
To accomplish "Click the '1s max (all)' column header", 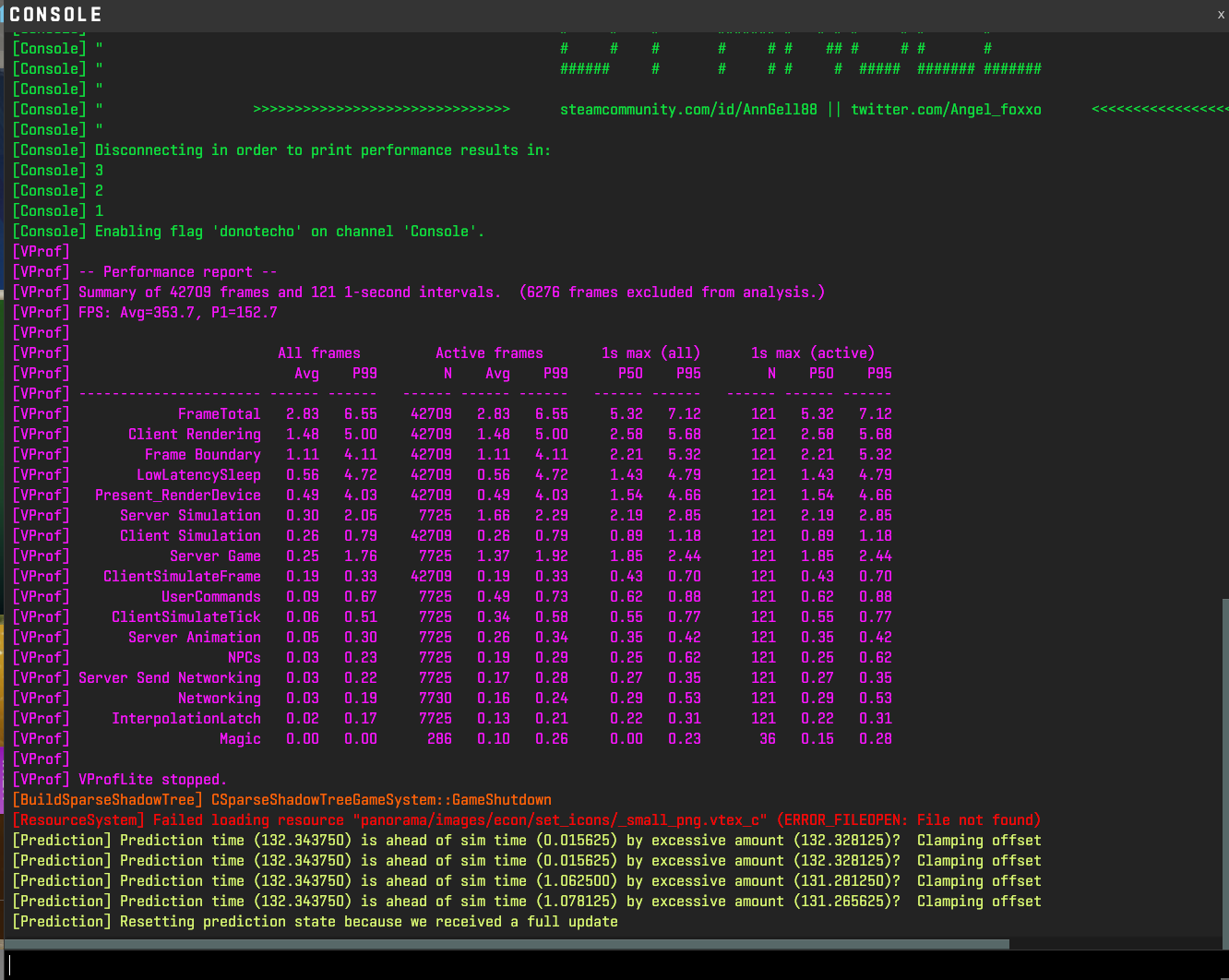I will (650, 353).
